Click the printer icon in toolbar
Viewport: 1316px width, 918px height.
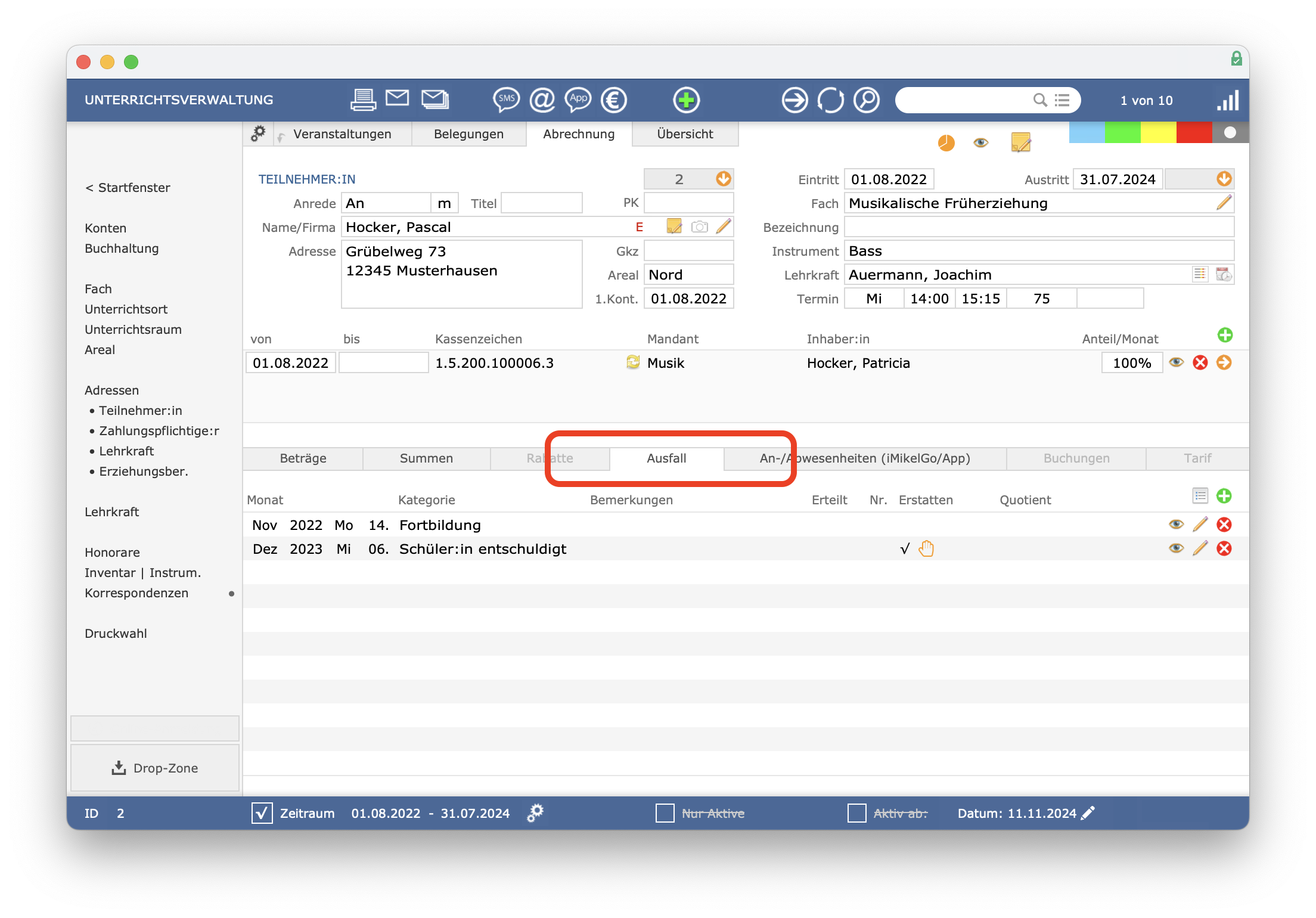click(x=363, y=100)
